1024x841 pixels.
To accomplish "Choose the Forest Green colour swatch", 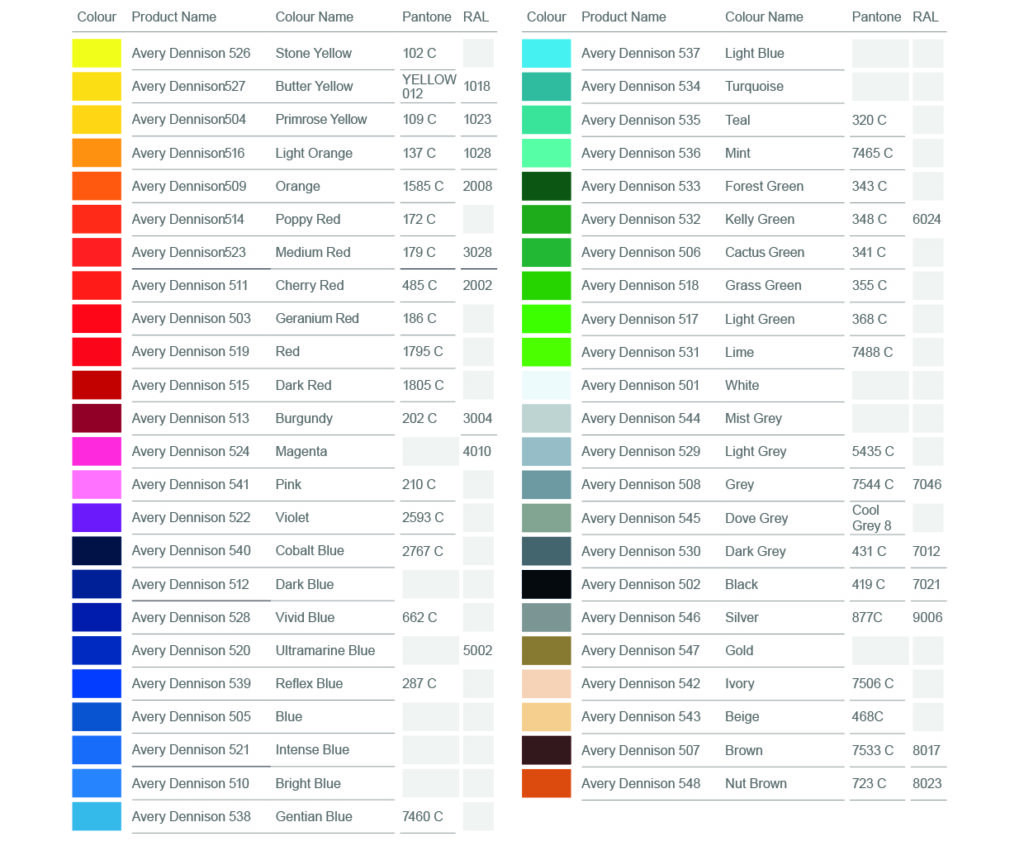I will (x=546, y=186).
